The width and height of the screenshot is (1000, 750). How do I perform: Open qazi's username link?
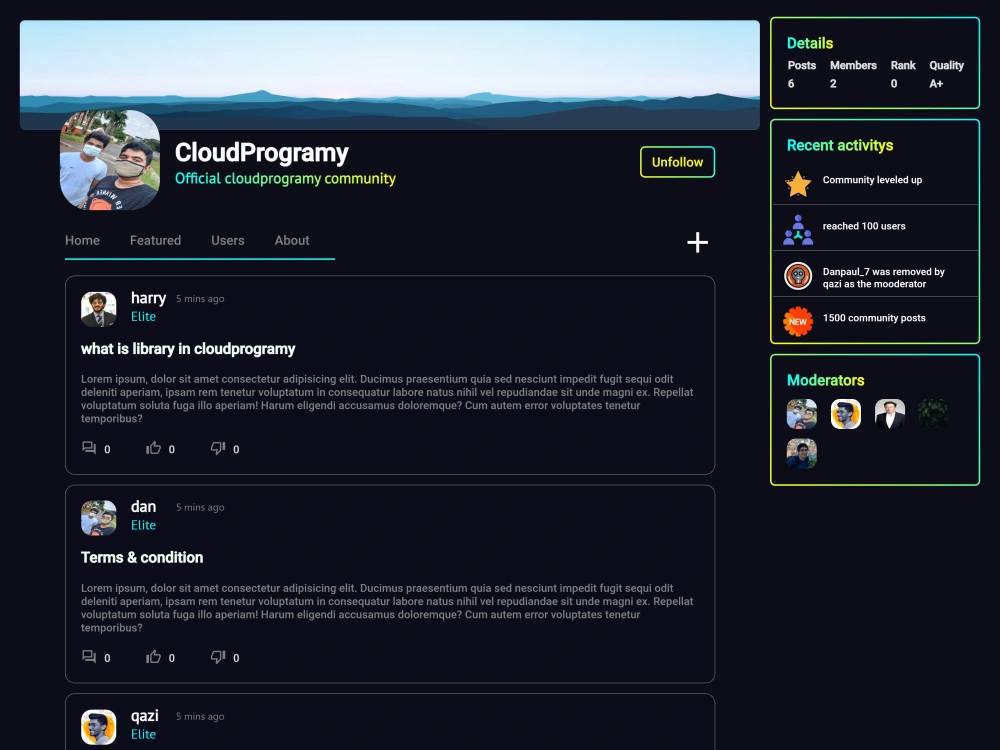pos(145,716)
